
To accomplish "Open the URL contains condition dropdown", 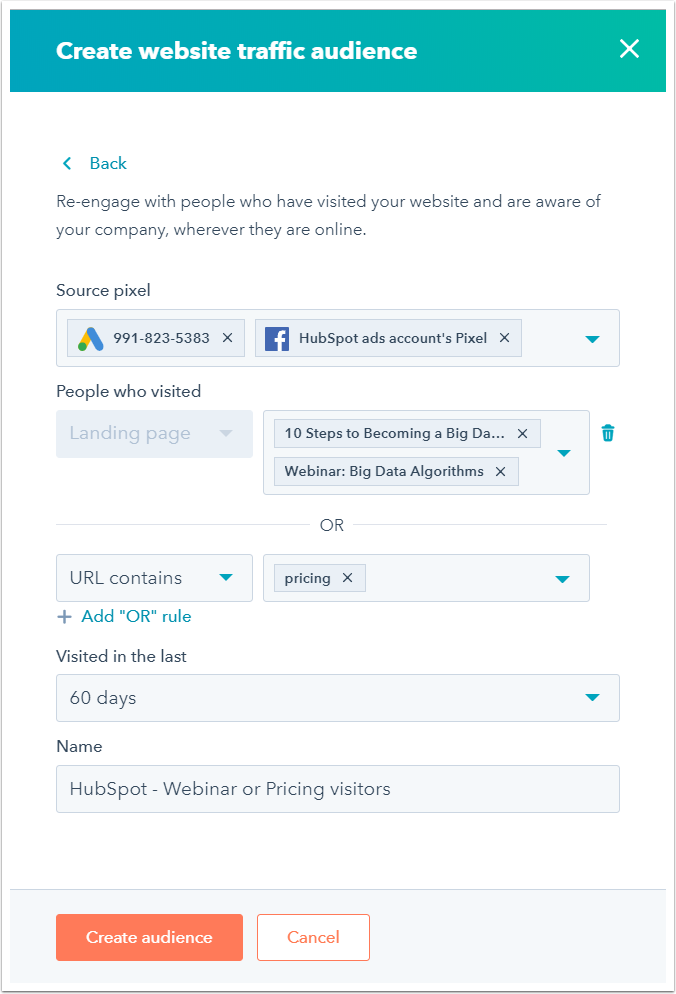I will click(154, 578).
